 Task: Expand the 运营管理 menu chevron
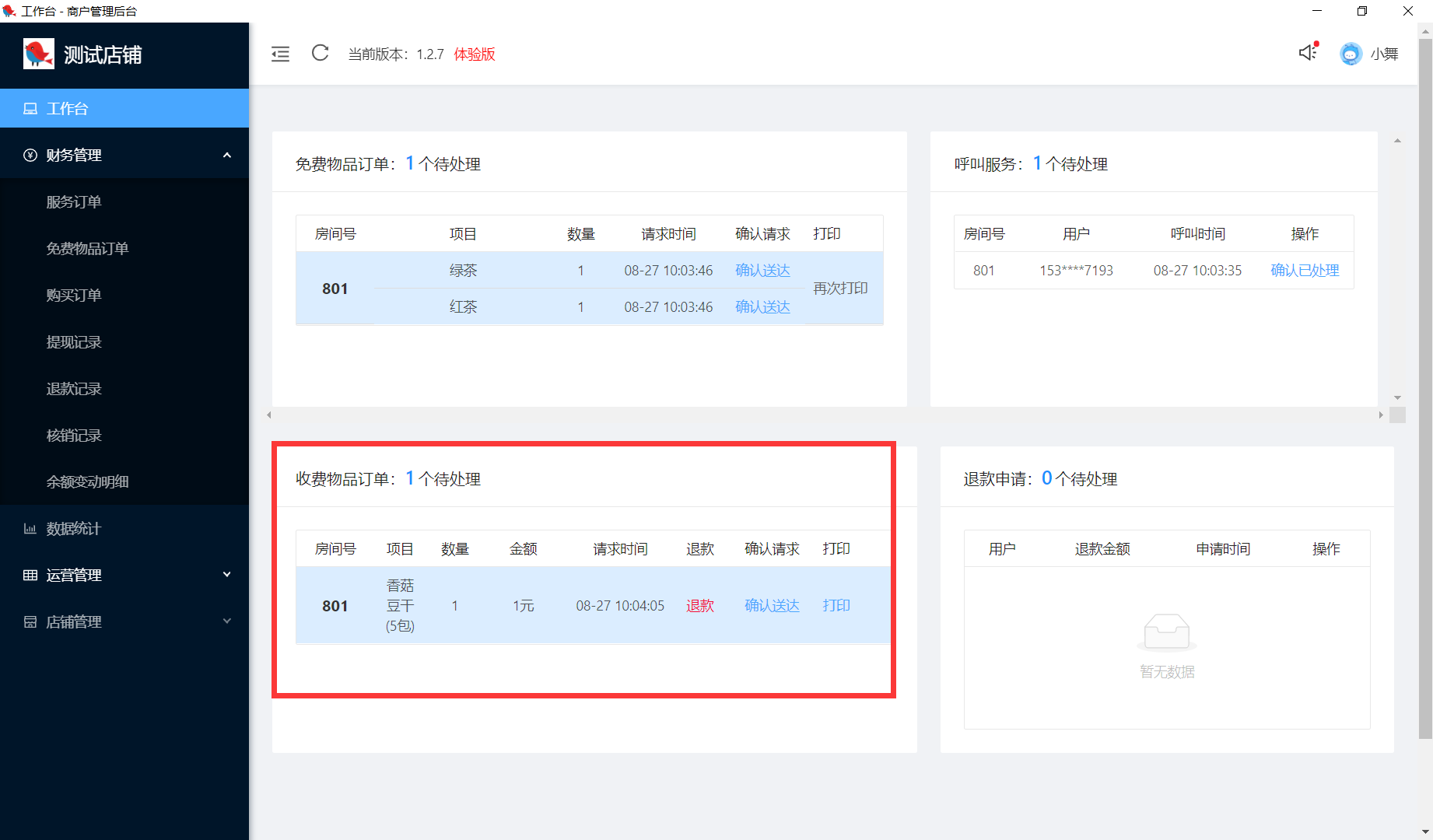[227, 575]
